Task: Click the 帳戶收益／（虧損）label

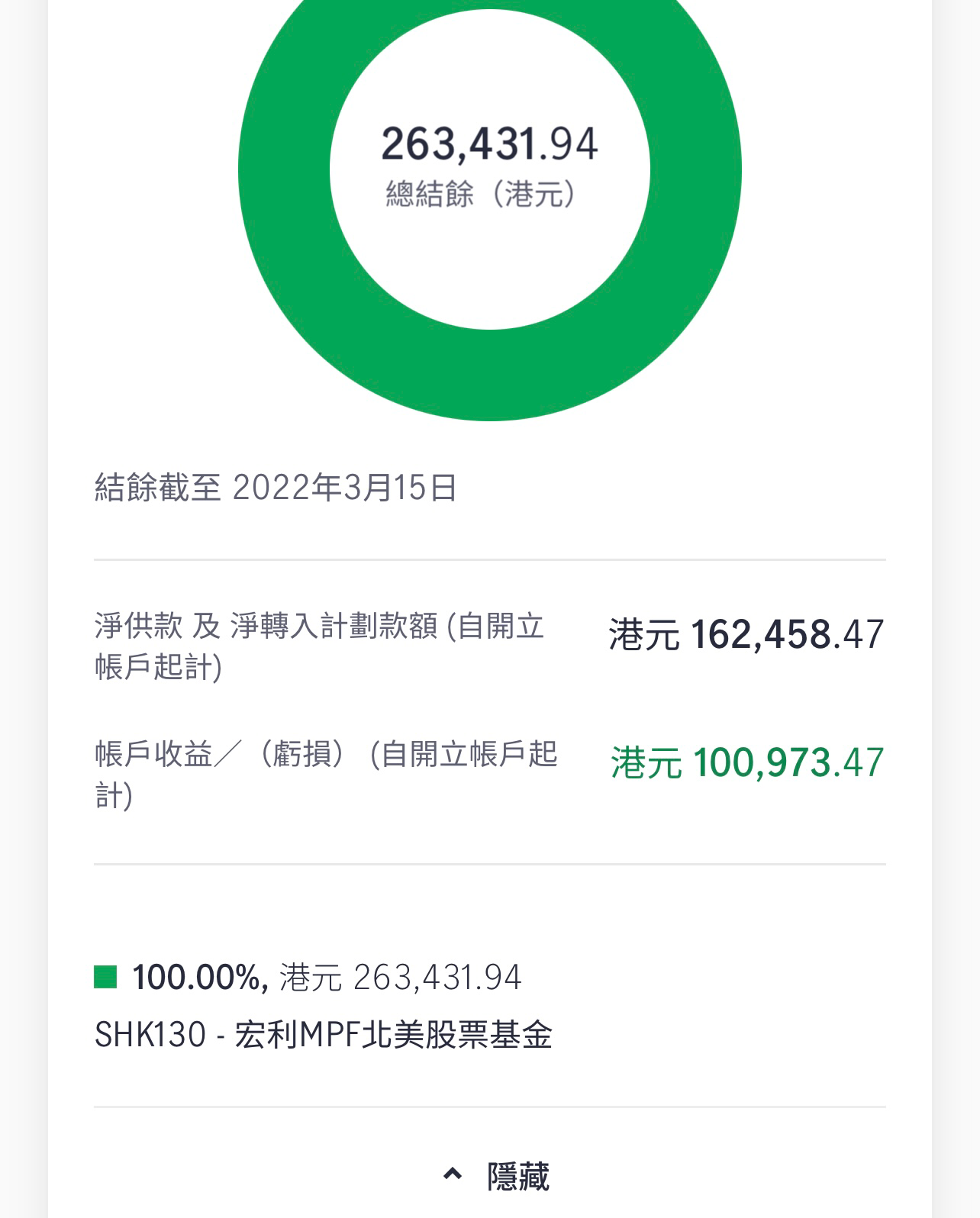Action: coord(326,774)
